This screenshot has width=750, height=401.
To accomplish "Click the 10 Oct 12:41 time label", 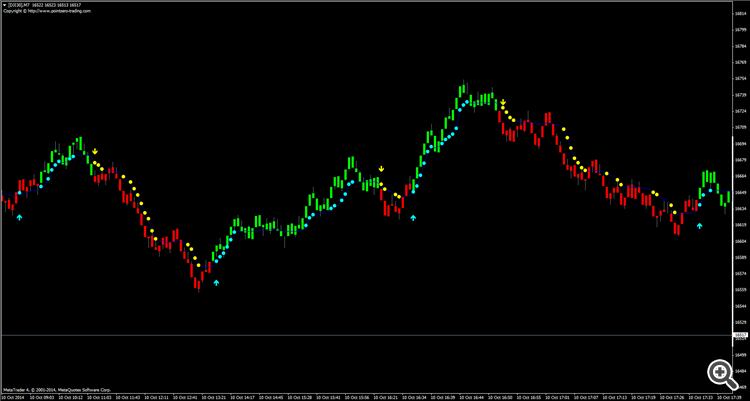I will [184, 398].
